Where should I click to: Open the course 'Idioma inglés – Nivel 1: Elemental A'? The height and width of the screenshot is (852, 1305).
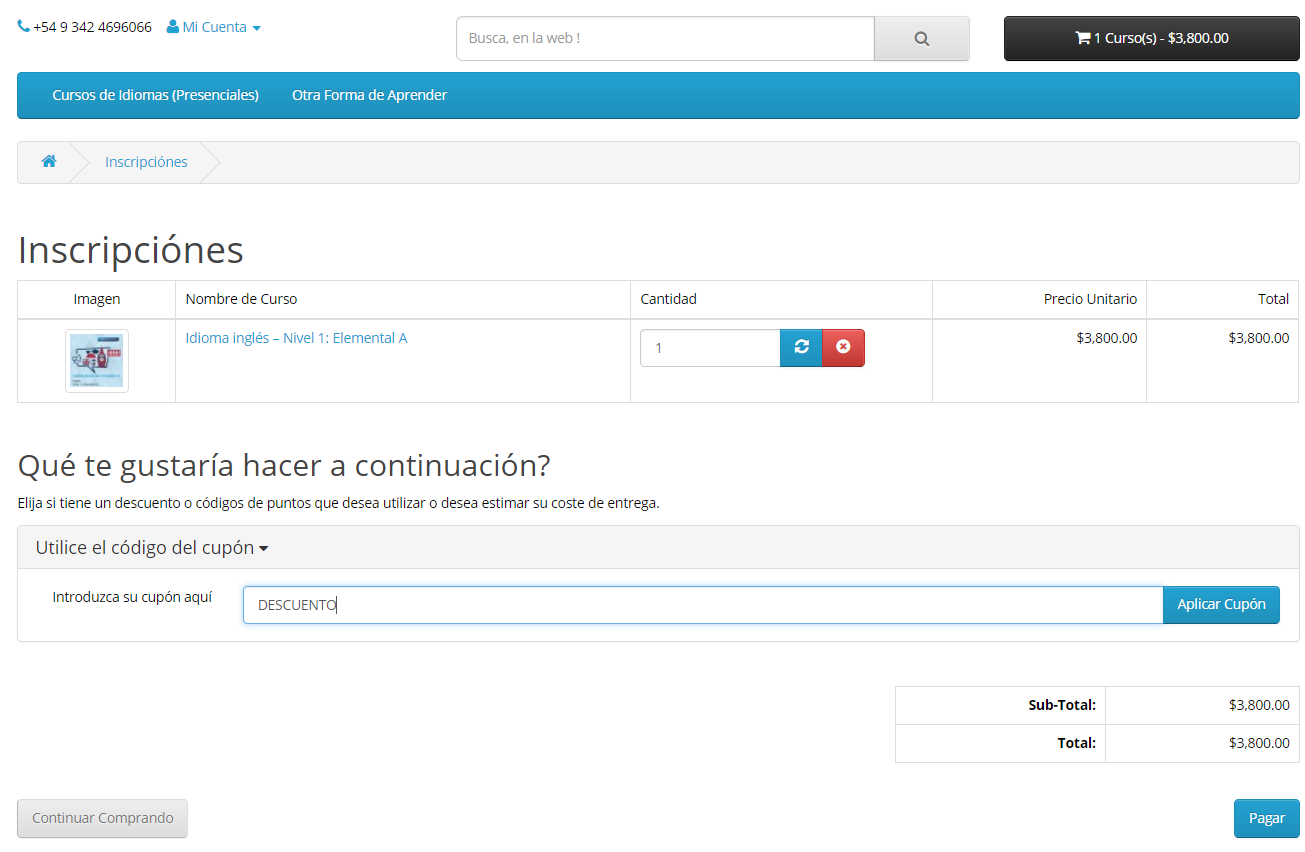(x=294, y=338)
